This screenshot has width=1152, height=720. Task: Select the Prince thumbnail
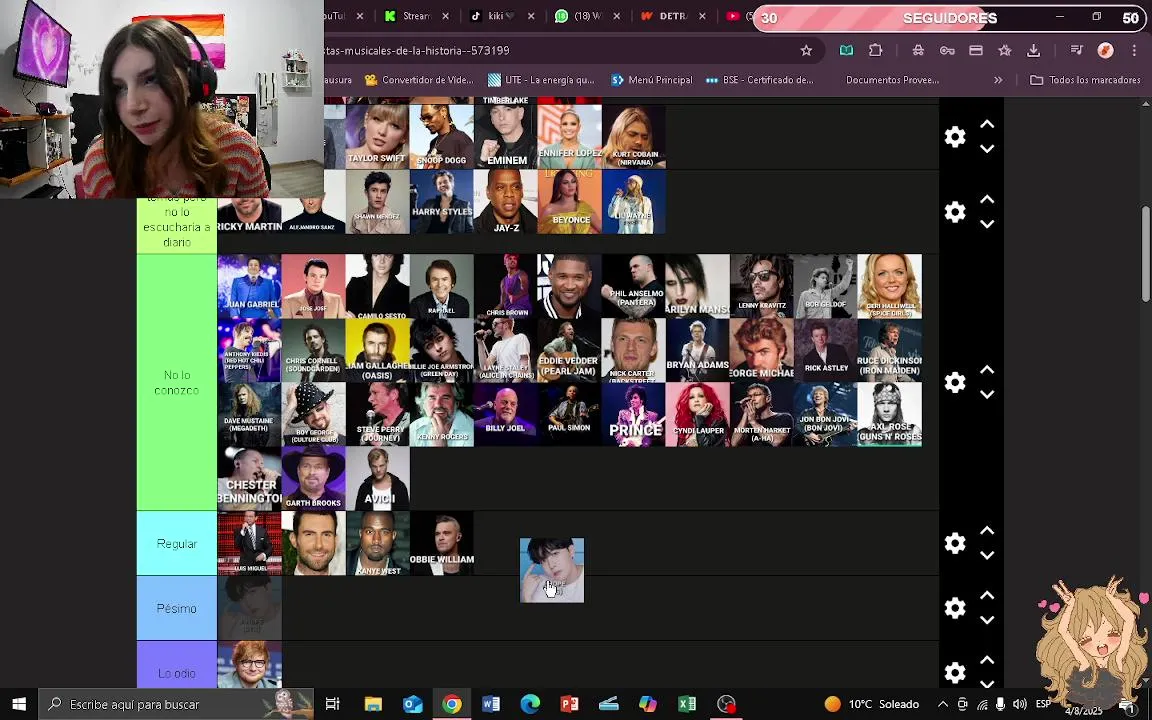tap(634, 414)
